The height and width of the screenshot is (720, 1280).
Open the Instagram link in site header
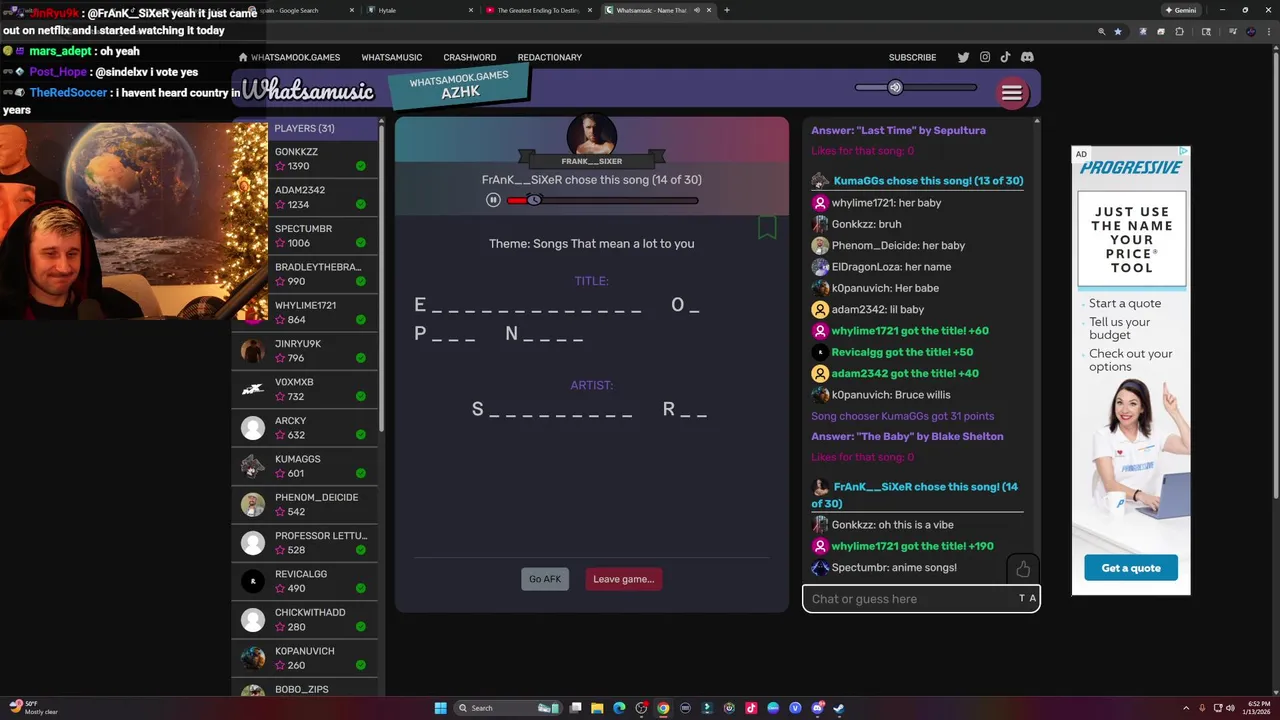click(985, 57)
